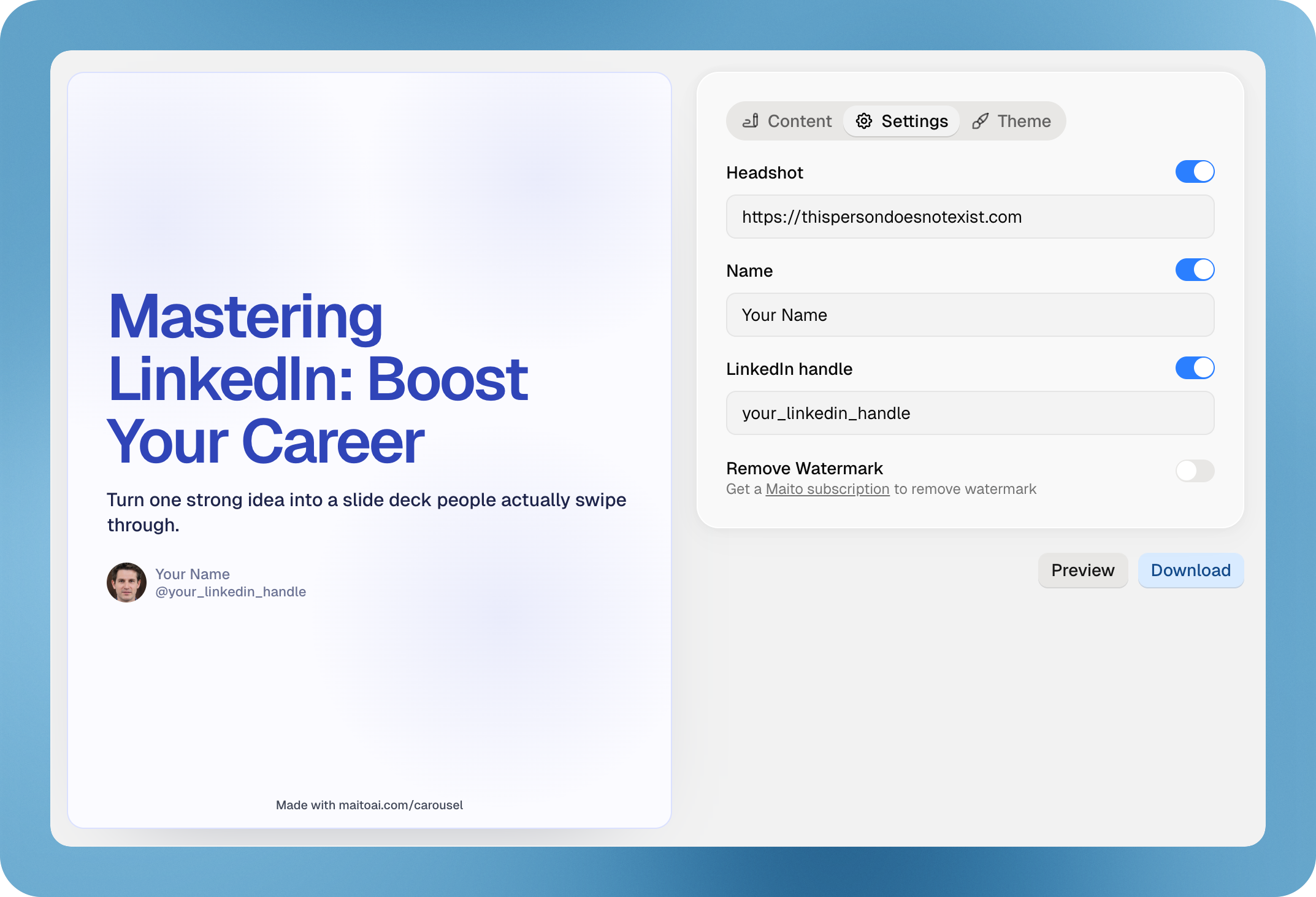Turn off the LinkedIn handle toggle
The height and width of the screenshot is (897, 1316).
1195,368
